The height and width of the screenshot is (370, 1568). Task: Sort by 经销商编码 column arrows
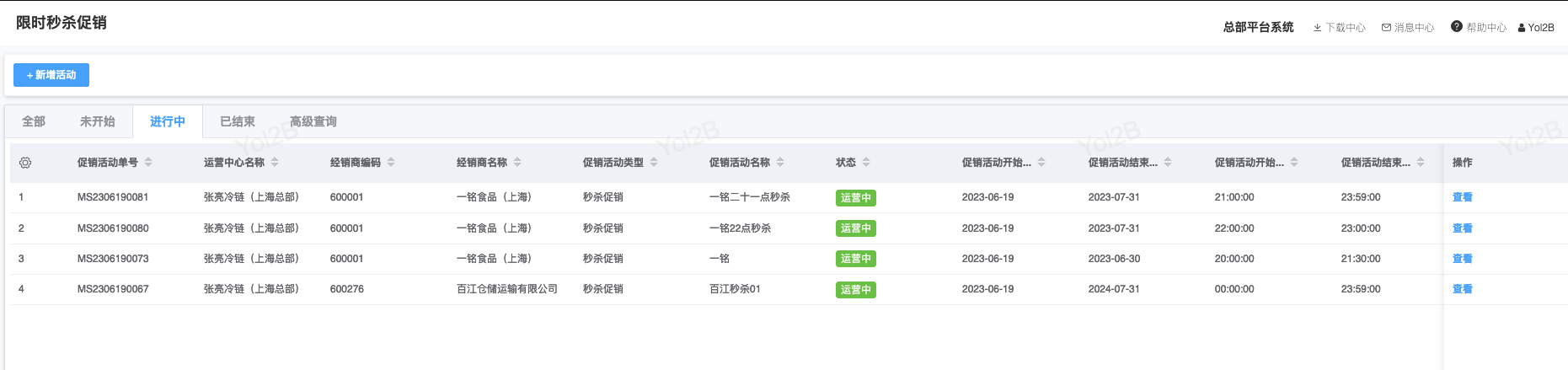(391, 162)
